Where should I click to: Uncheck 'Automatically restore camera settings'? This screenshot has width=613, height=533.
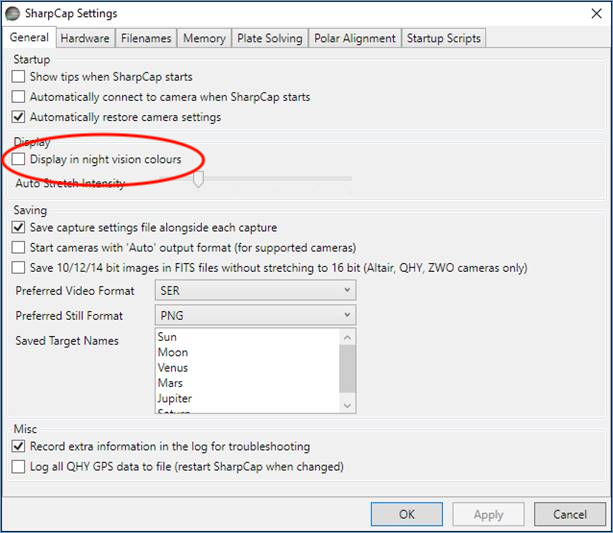coord(20,117)
